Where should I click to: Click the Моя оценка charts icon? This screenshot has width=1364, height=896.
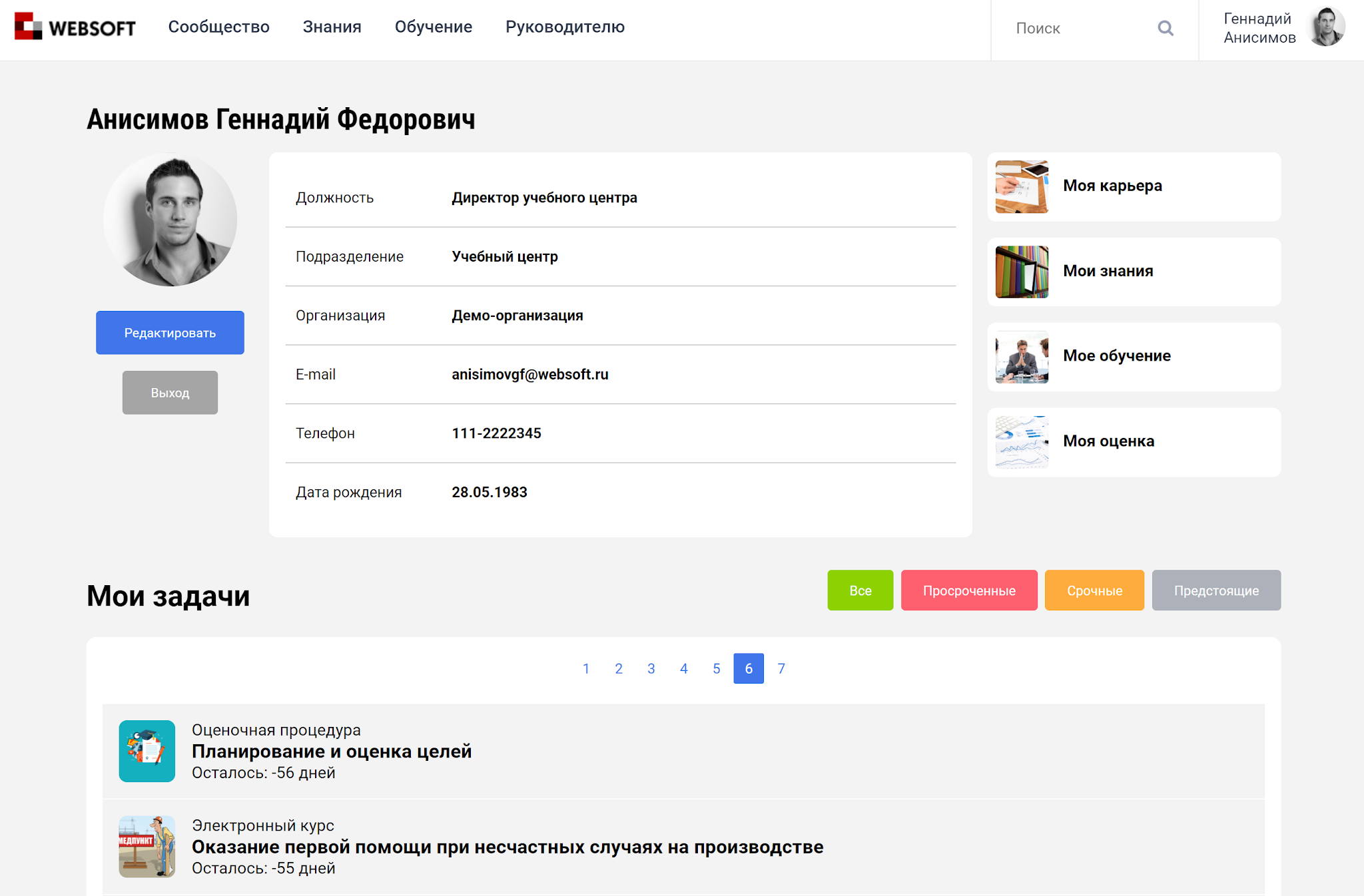pos(1021,442)
